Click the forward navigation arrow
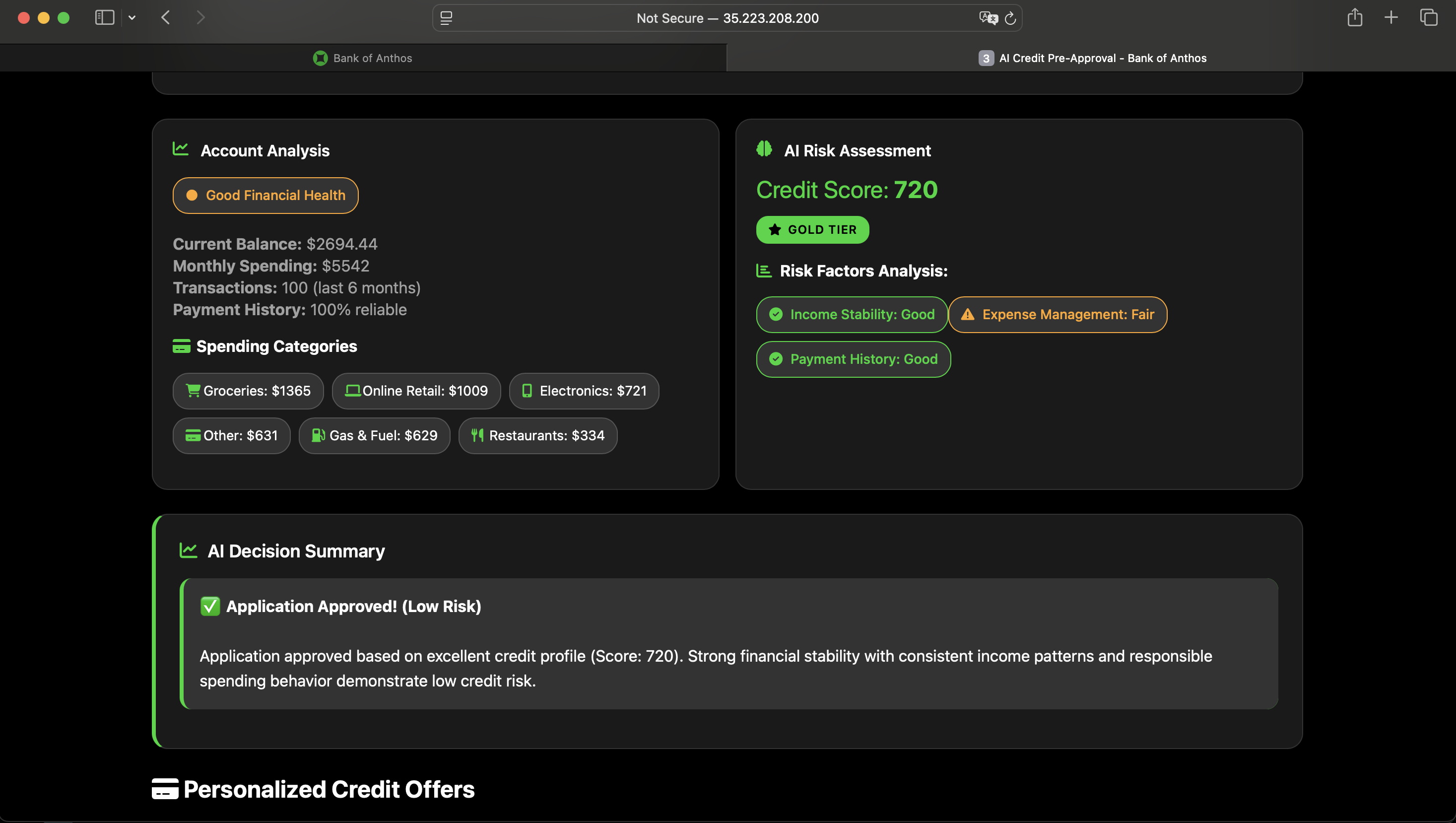Screen dimensions: 1456x823 tap(200, 17)
